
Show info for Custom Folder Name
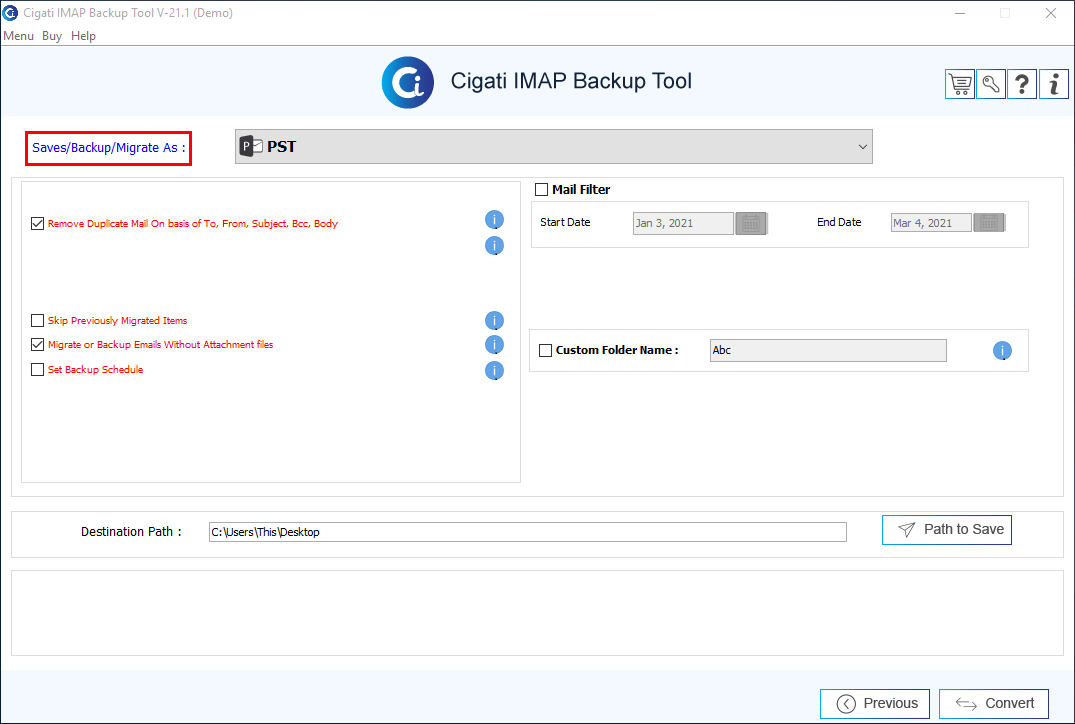click(1002, 351)
